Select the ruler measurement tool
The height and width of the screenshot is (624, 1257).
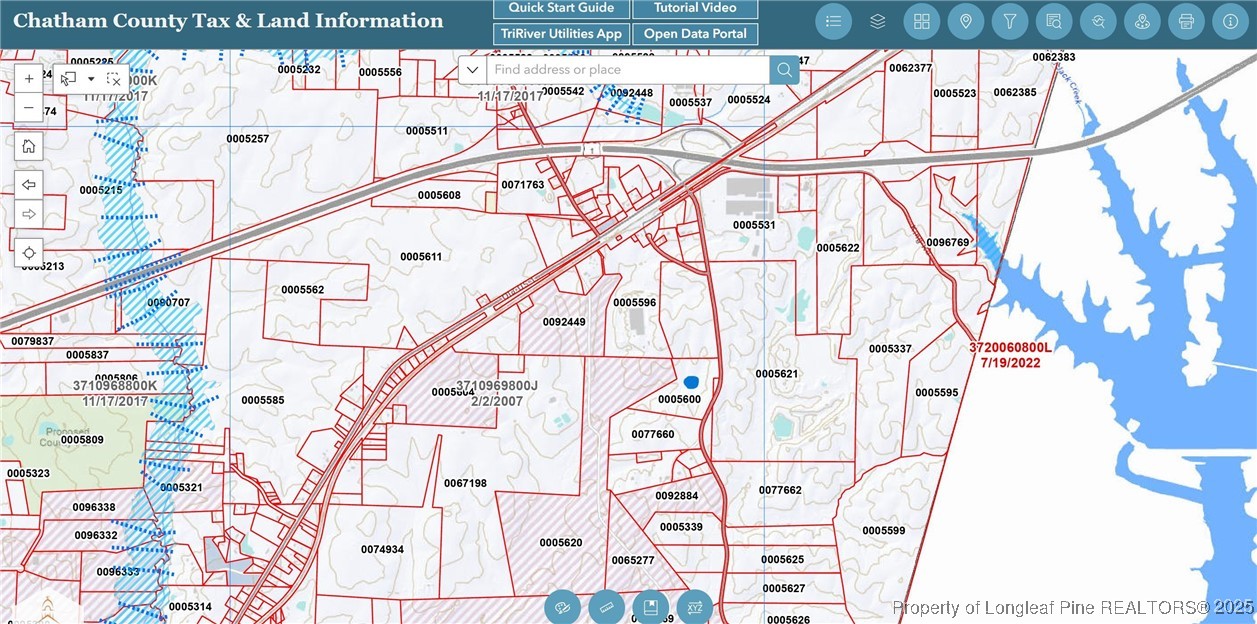pyautogui.click(x=607, y=607)
